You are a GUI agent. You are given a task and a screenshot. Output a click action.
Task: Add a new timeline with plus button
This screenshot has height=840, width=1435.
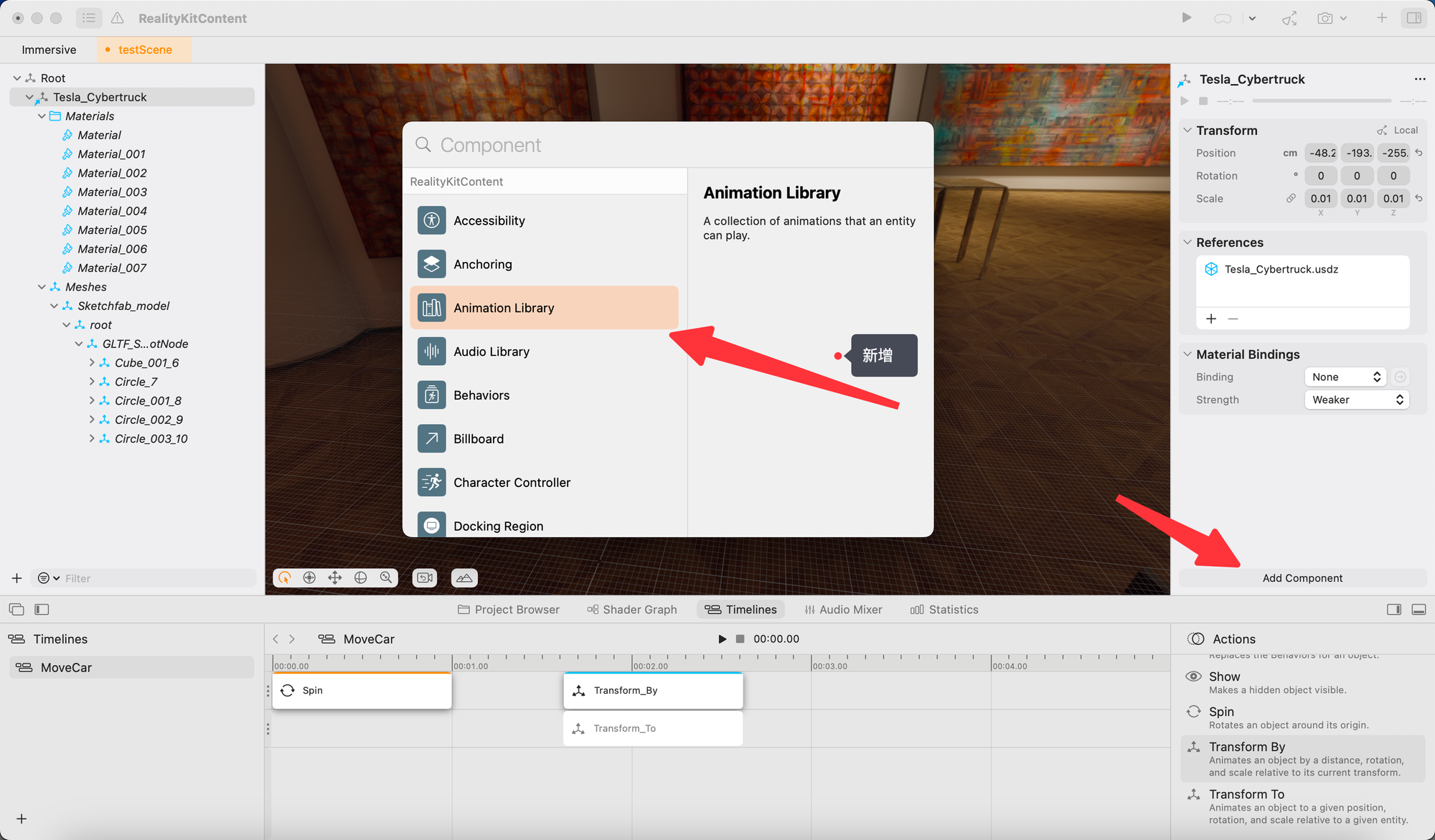pos(22,818)
